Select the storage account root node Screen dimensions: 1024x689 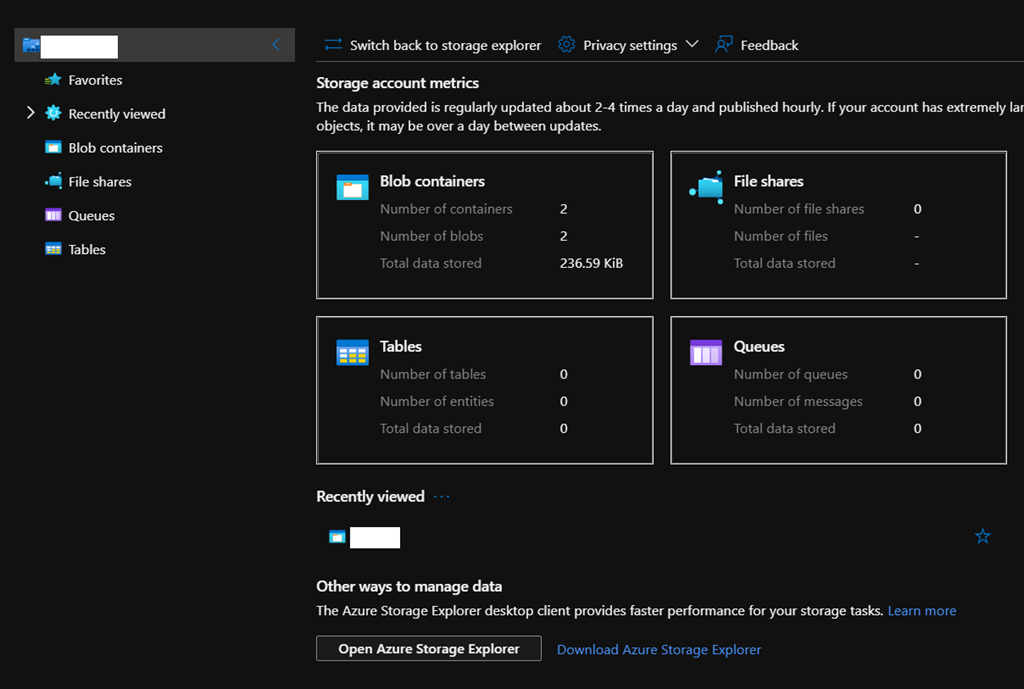[80, 46]
